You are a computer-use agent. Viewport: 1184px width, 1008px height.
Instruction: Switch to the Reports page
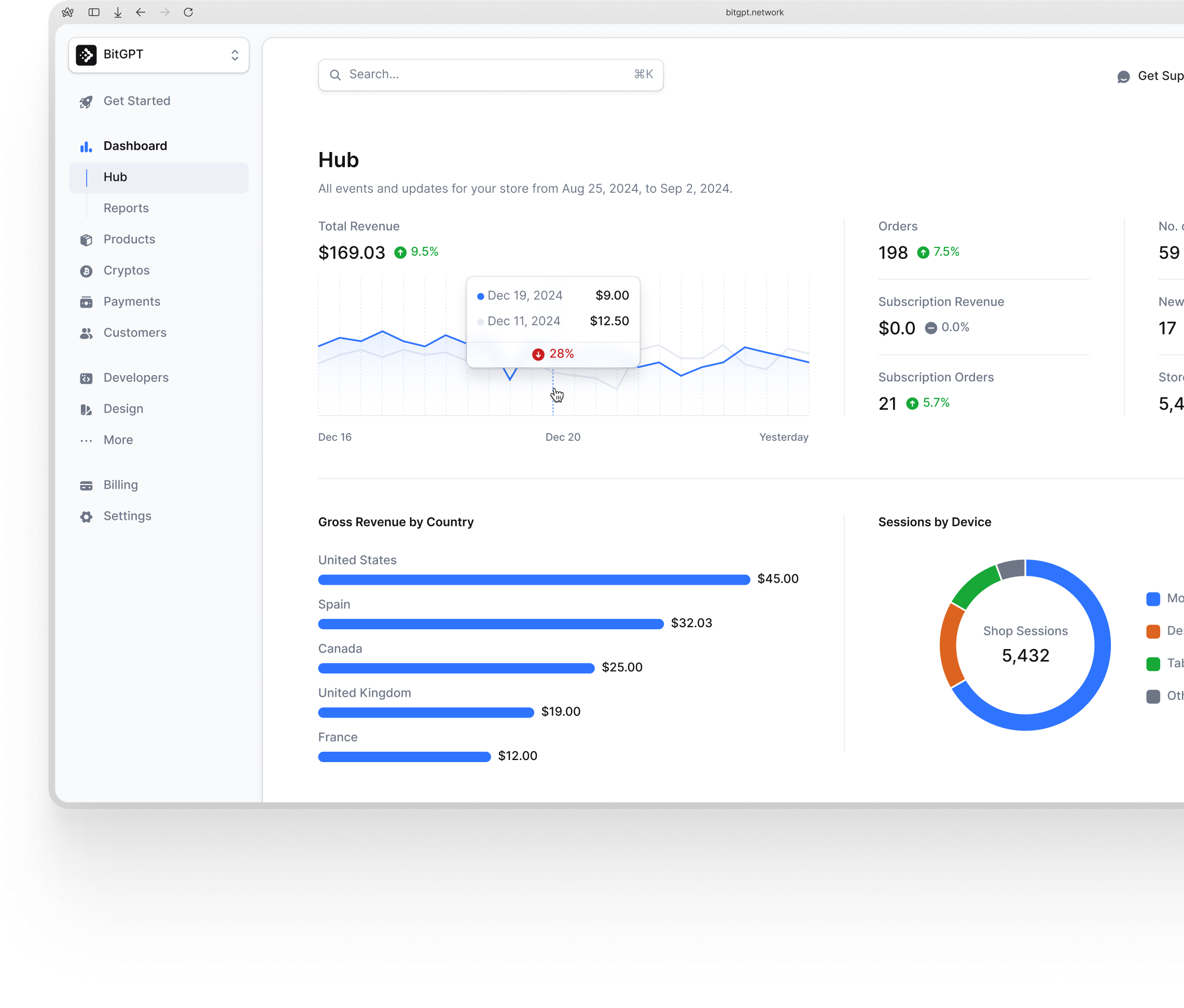pos(126,208)
